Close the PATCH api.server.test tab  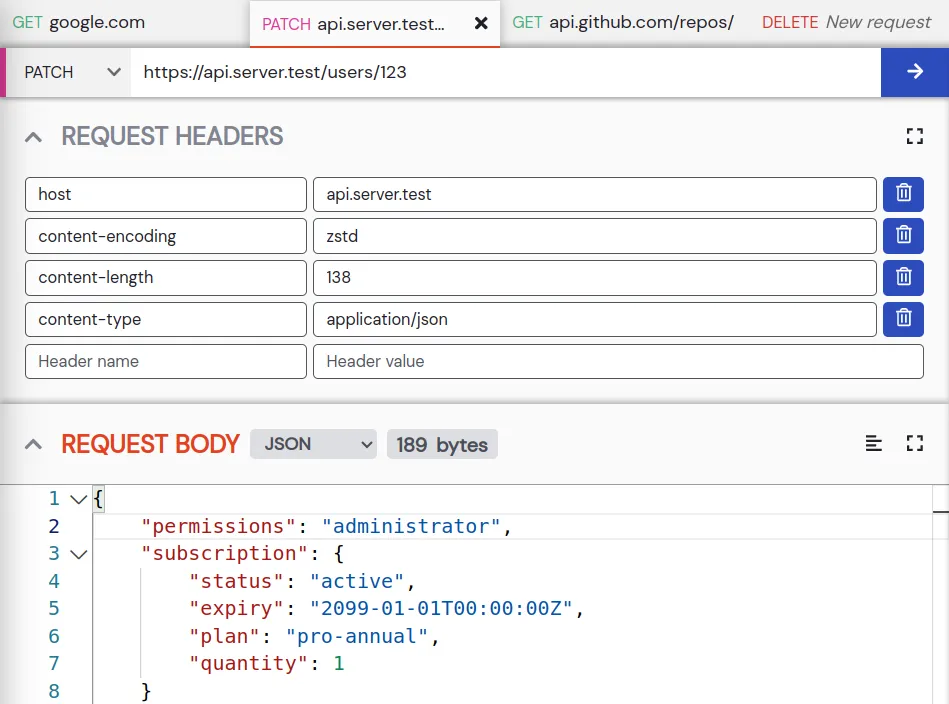(x=481, y=23)
